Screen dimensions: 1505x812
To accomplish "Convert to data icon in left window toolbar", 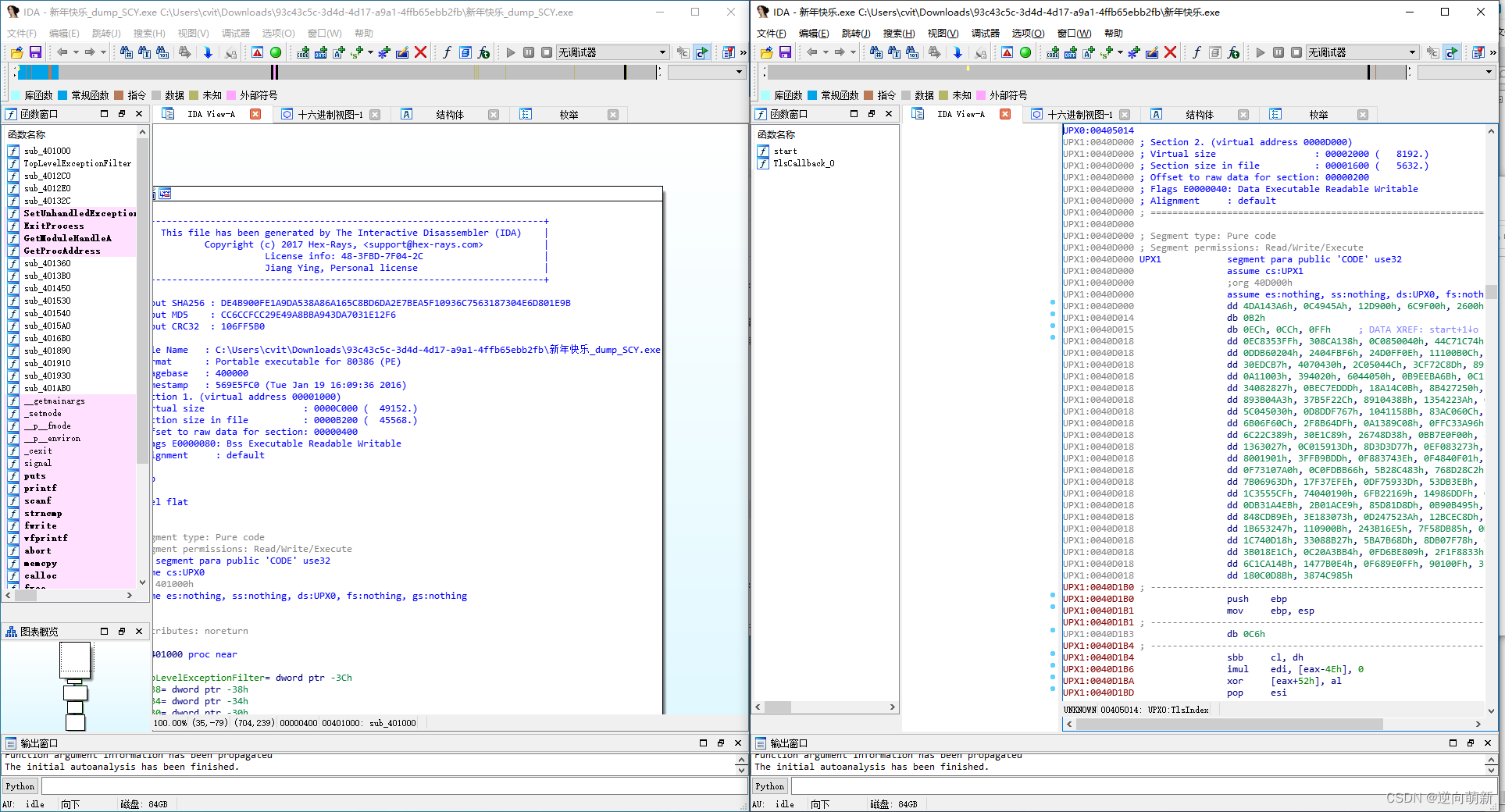I will point(321,52).
